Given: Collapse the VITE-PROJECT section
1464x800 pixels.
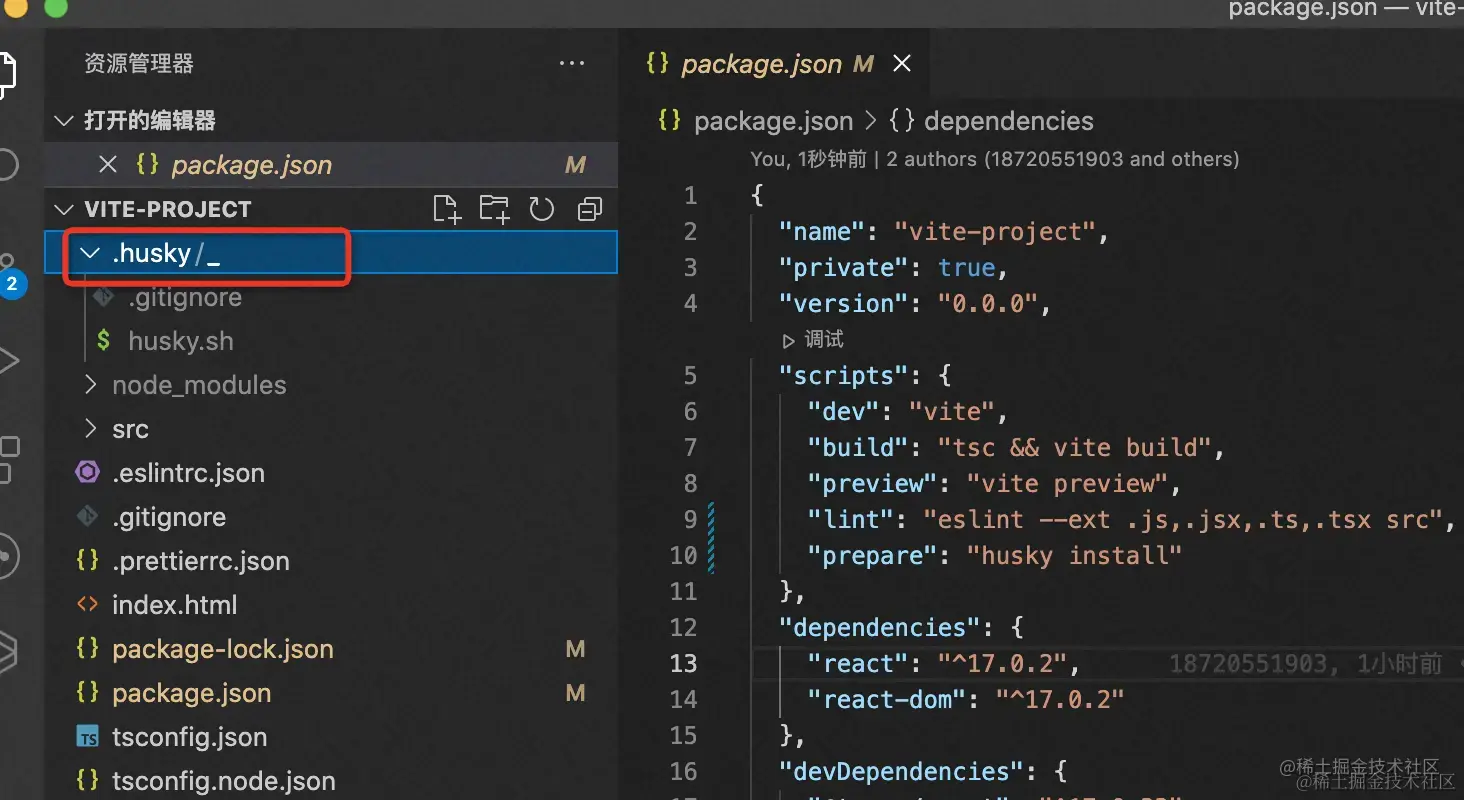Looking at the screenshot, I should (x=65, y=209).
